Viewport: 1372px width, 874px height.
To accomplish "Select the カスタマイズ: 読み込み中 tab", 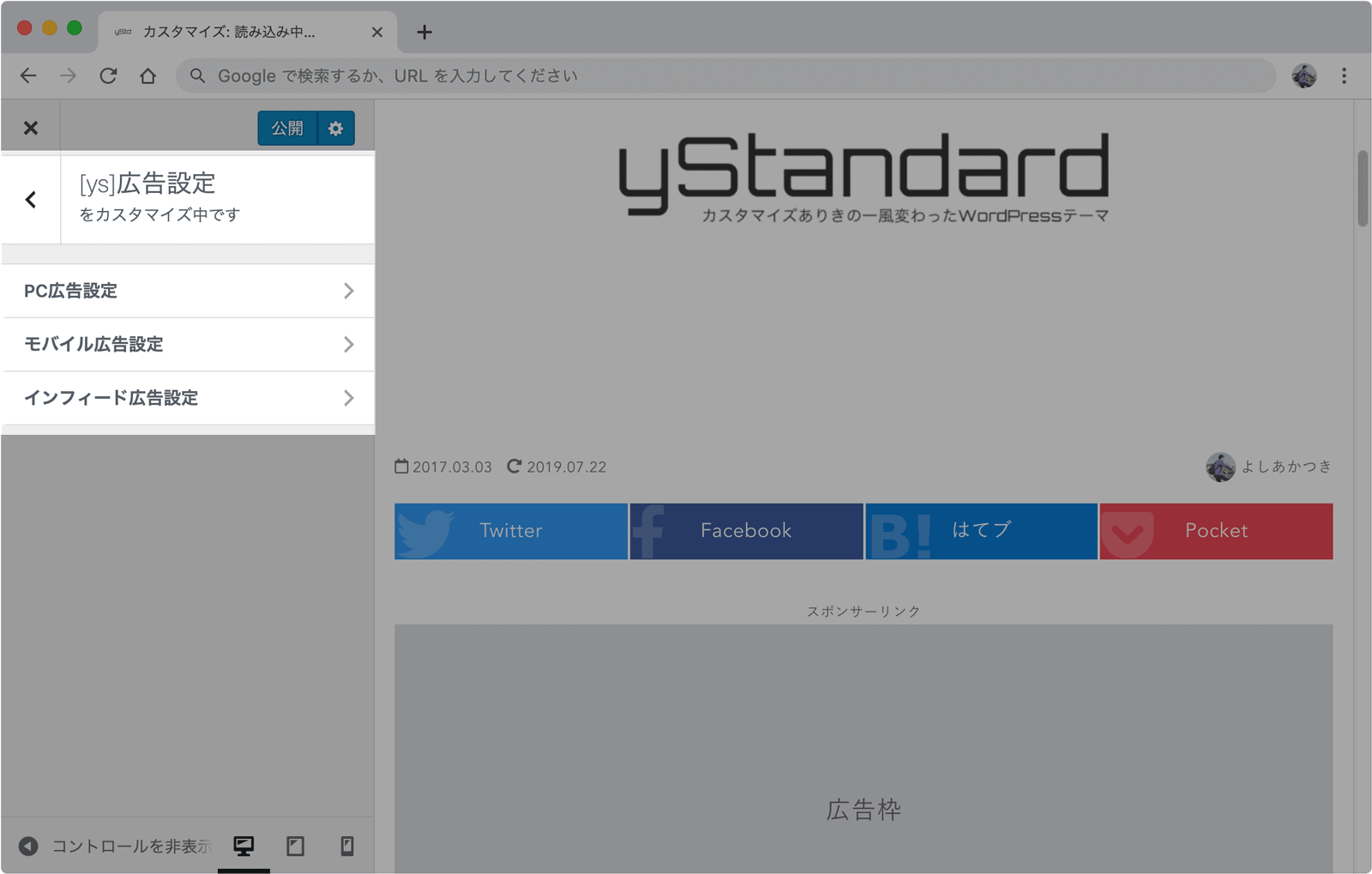I will coord(249,32).
